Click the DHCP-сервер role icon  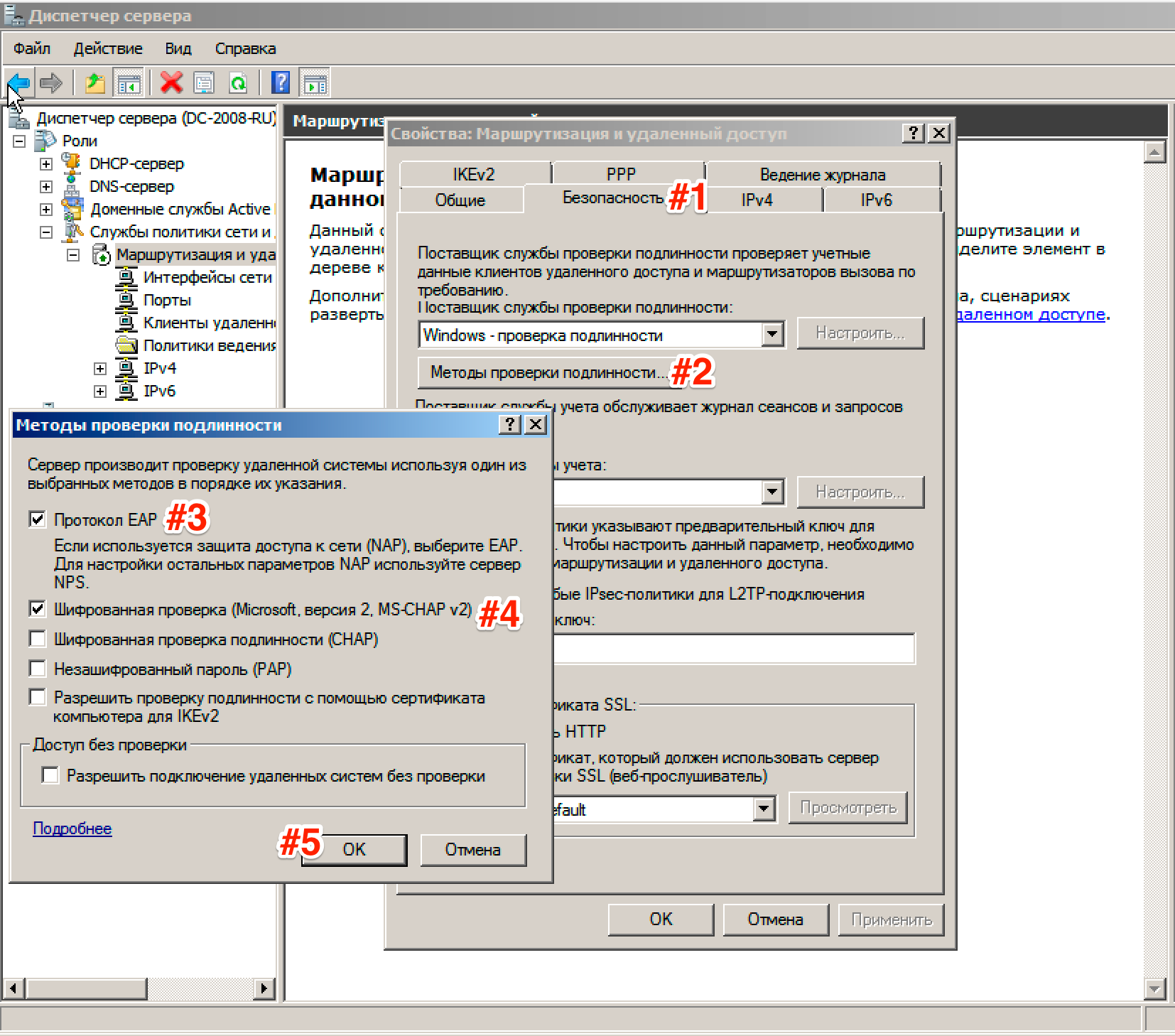(71, 163)
